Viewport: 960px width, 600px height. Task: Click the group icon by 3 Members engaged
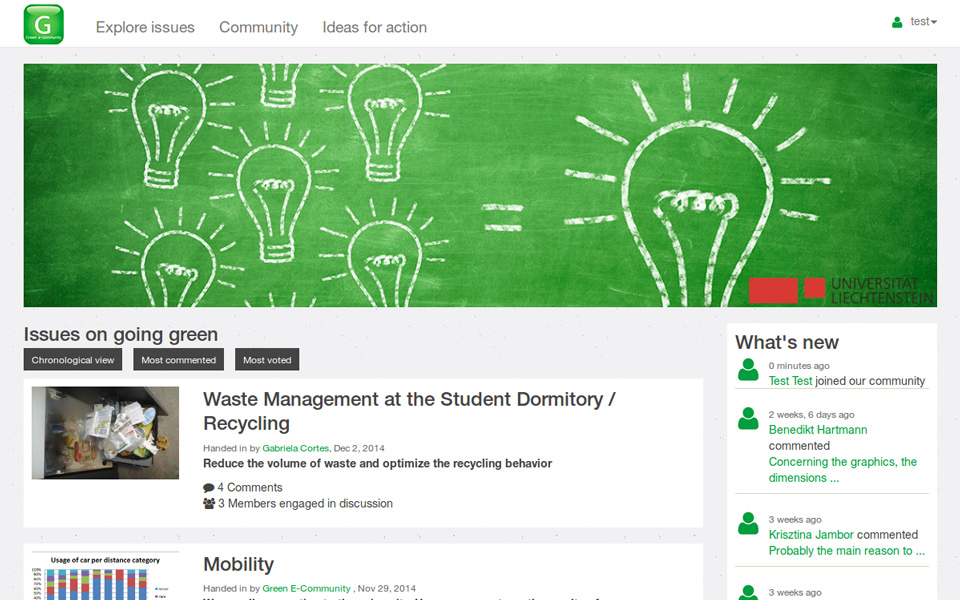209,503
